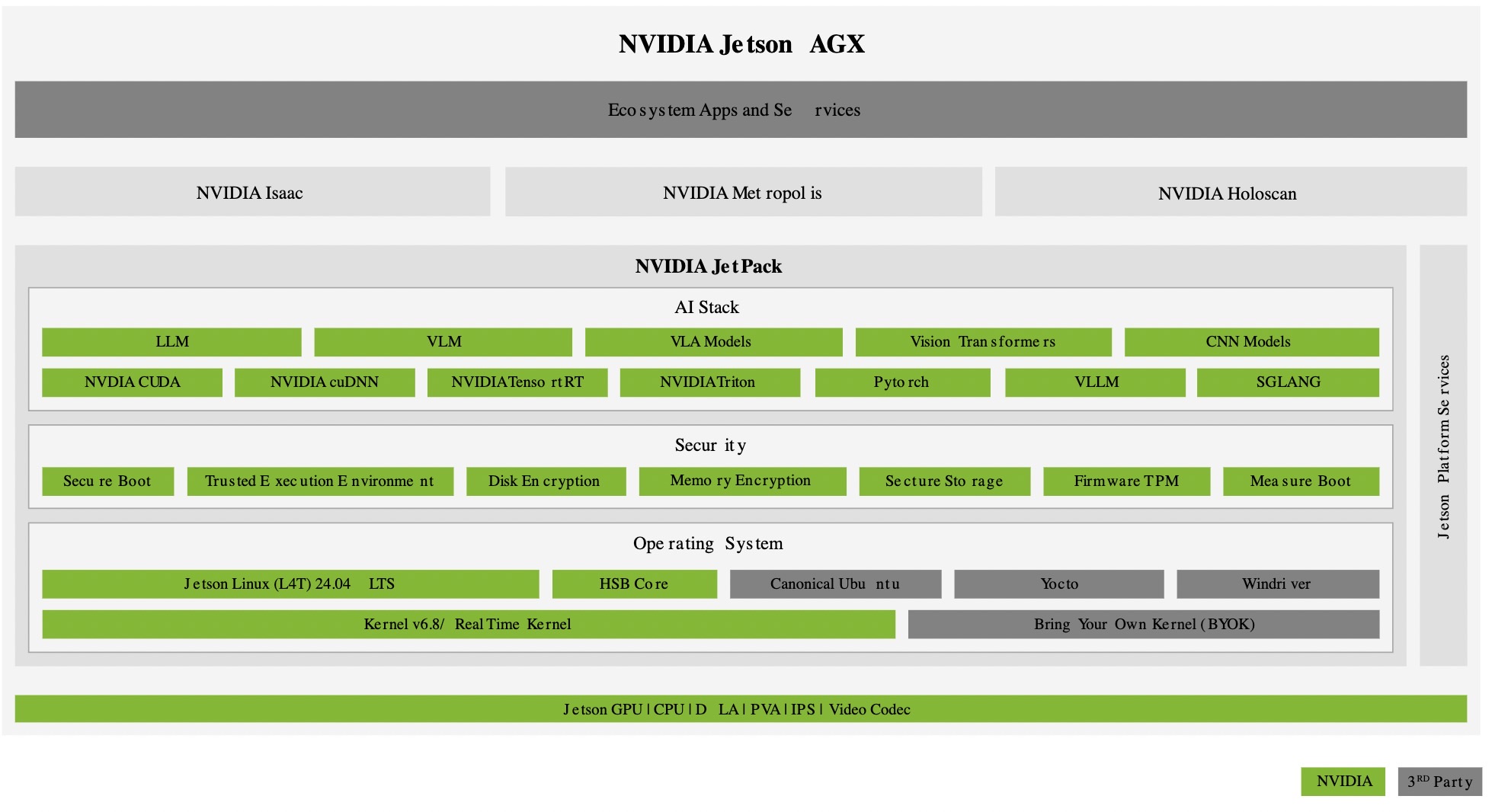Click the Trusted Execution Environment box
Viewport: 1492px width, 812px height.
[320, 481]
